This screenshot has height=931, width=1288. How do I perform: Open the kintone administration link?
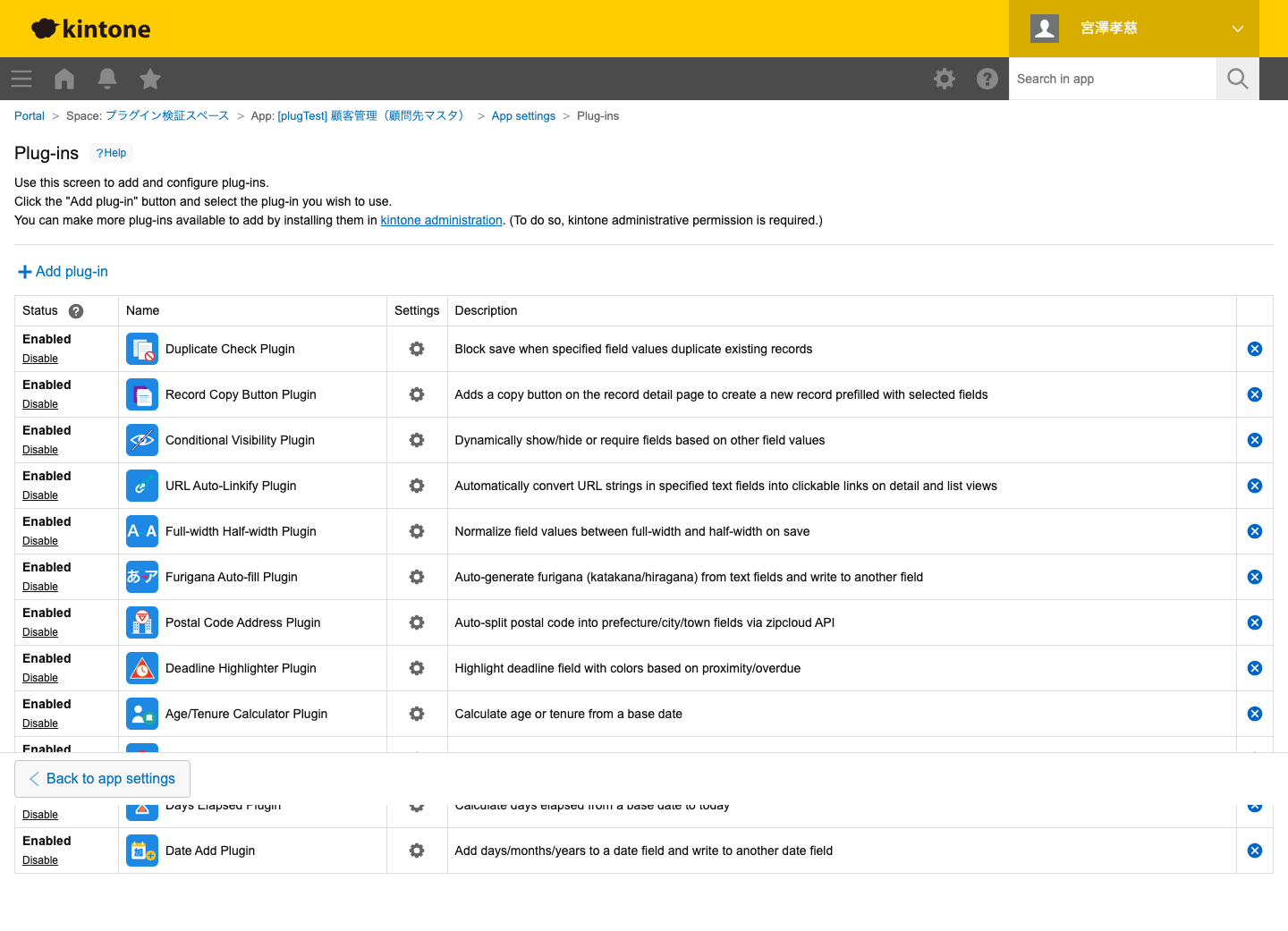point(441,220)
